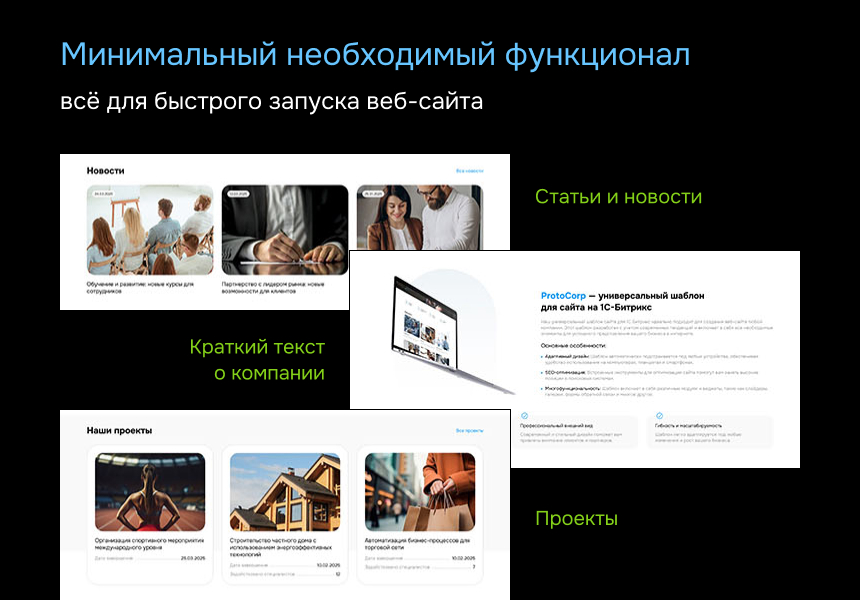Open the wooden house project image
Image resolution: width=860 pixels, height=600 pixels.
coord(284,492)
